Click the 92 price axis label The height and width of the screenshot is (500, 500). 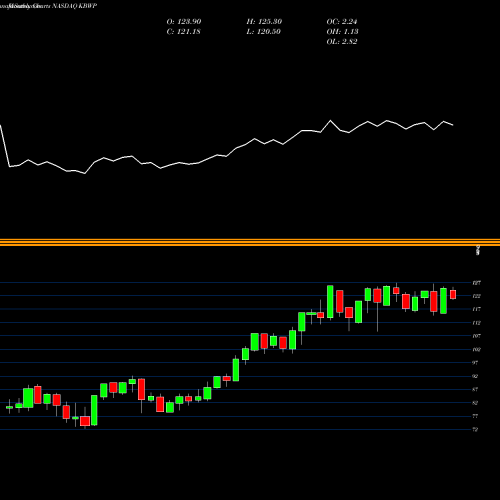click(x=475, y=376)
